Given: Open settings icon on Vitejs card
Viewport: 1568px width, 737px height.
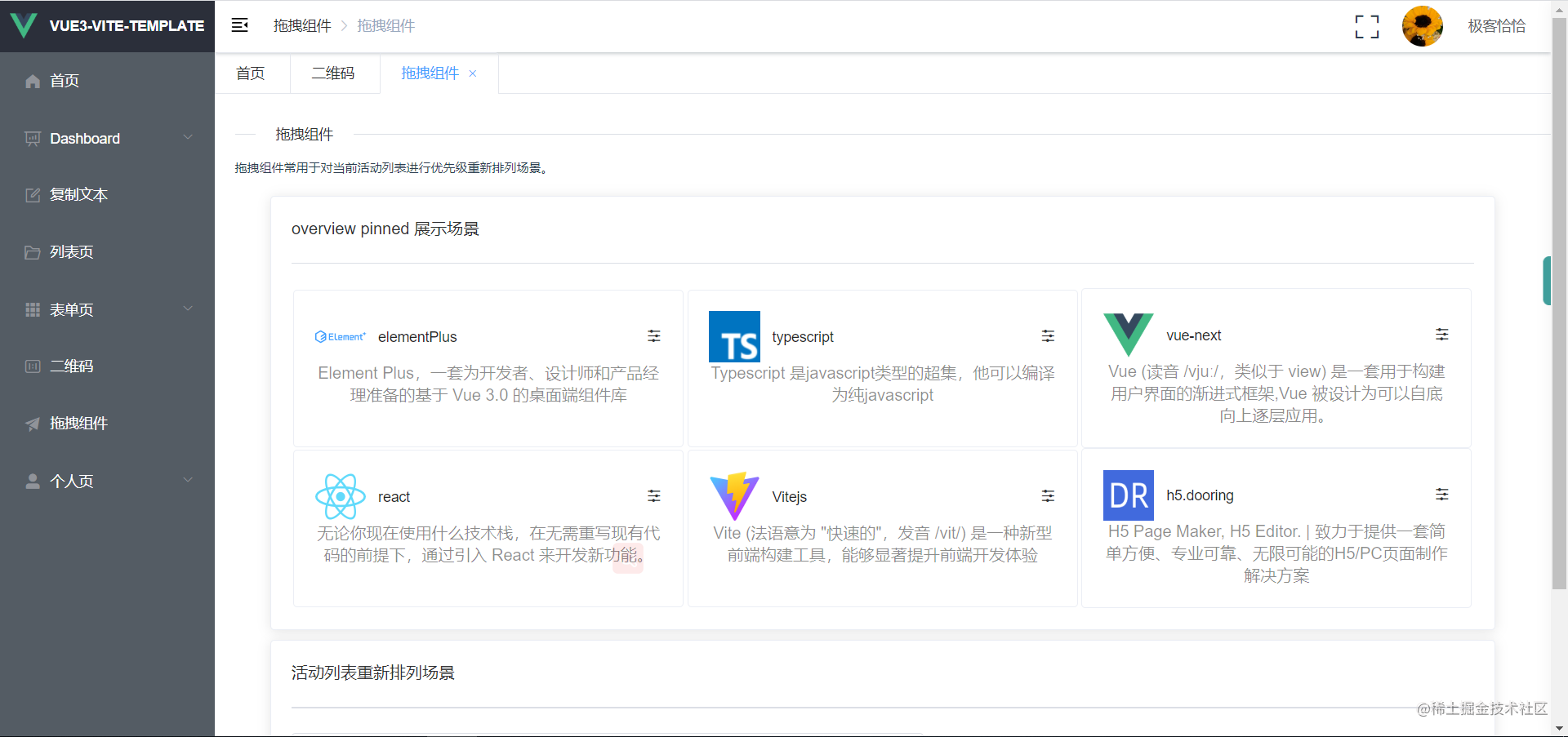Looking at the screenshot, I should point(1048,496).
